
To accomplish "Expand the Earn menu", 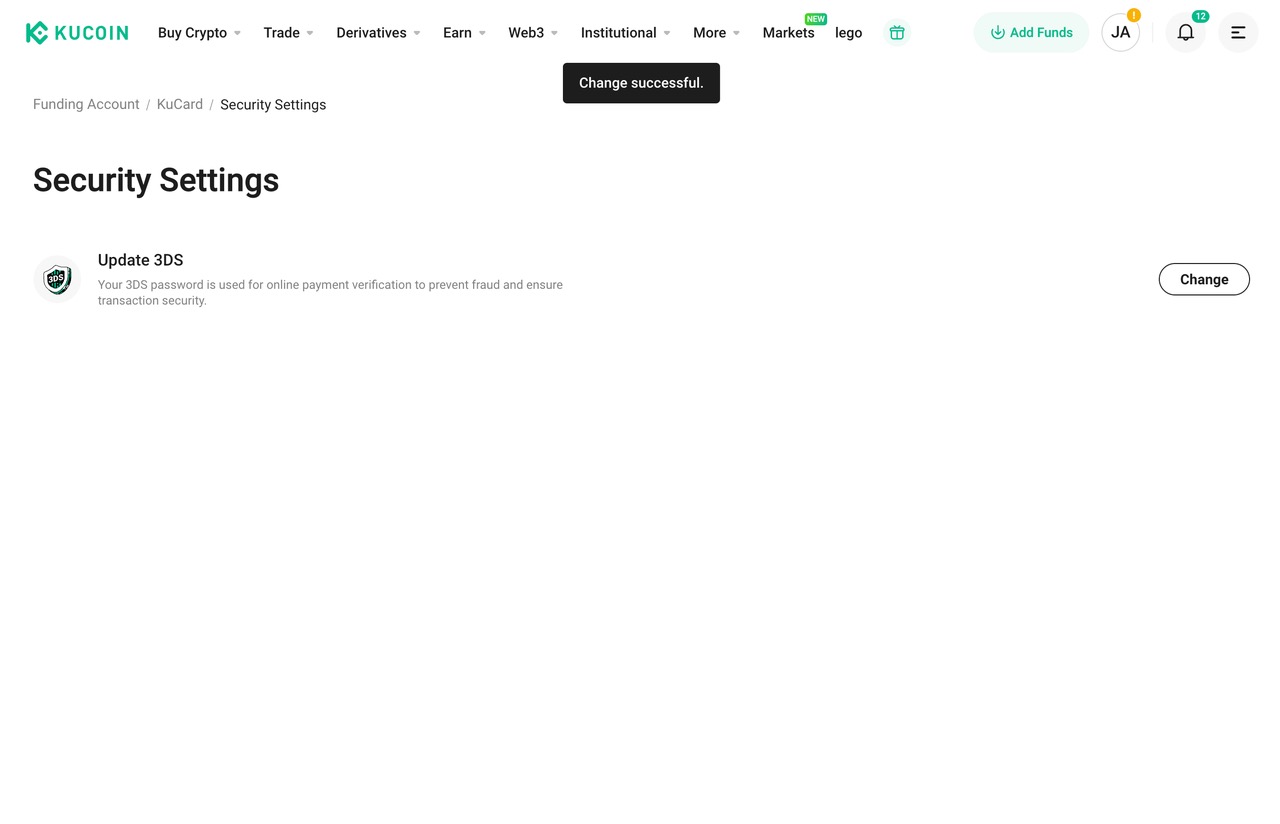I will [464, 33].
